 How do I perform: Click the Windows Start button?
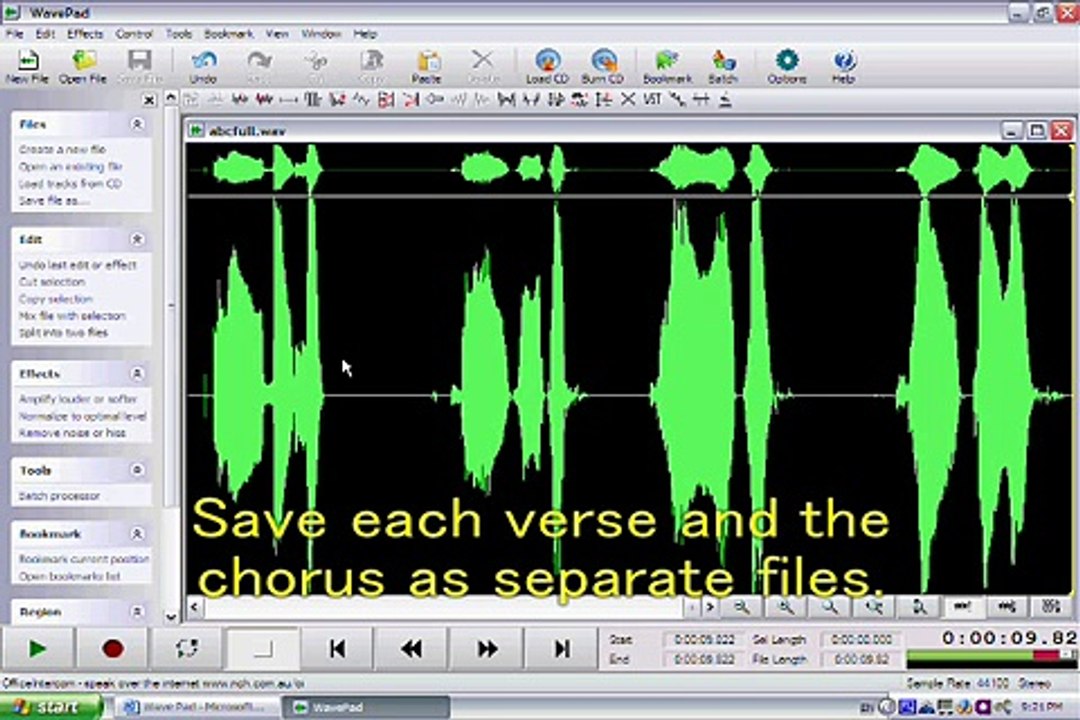(49, 707)
